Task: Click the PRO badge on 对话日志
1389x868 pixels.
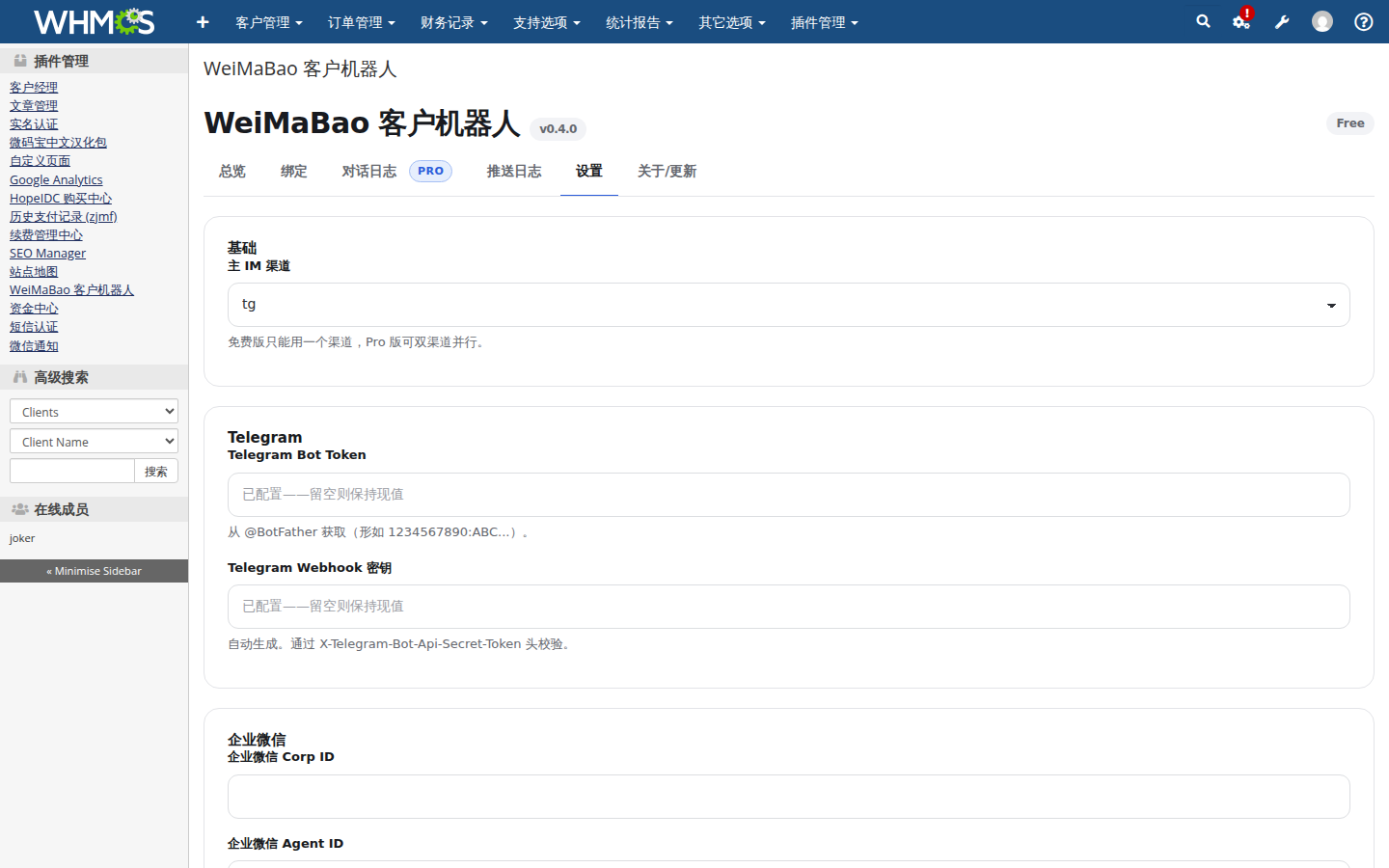Action: coord(430,171)
